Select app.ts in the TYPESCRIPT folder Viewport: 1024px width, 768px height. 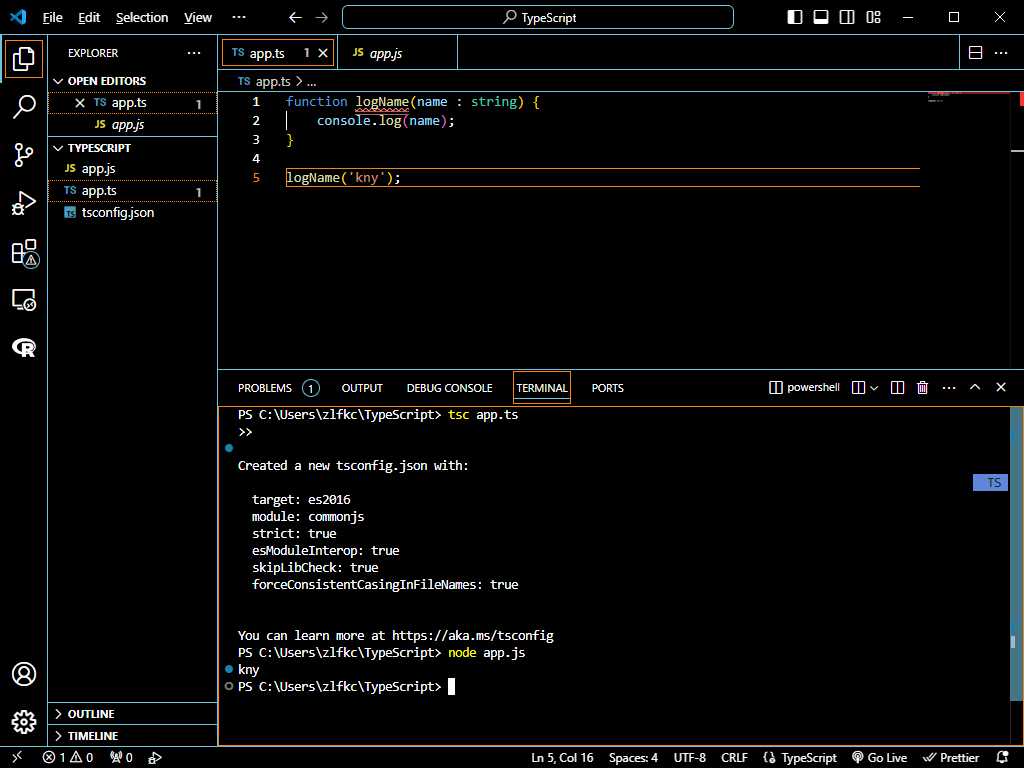(133, 191)
